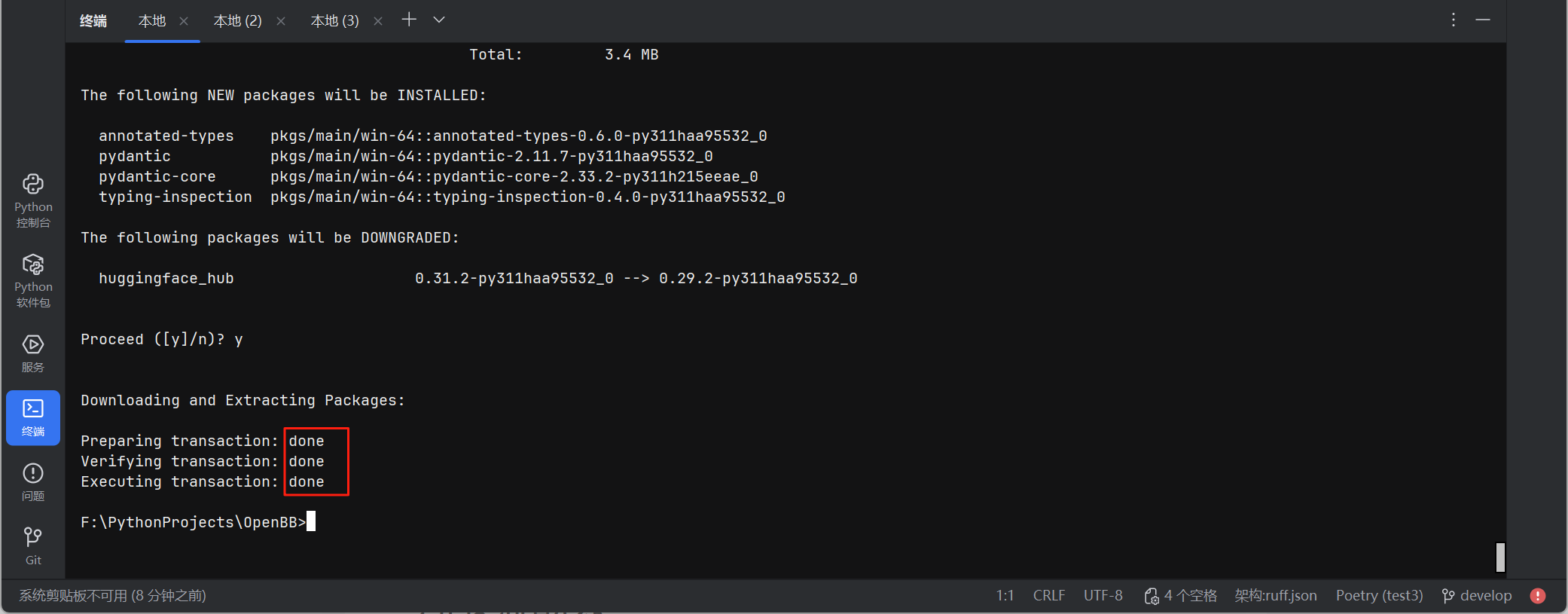Viewport: 1568px width, 614px height.
Task: Change the UTF-8 file encoding
Action: (1103, 595)
